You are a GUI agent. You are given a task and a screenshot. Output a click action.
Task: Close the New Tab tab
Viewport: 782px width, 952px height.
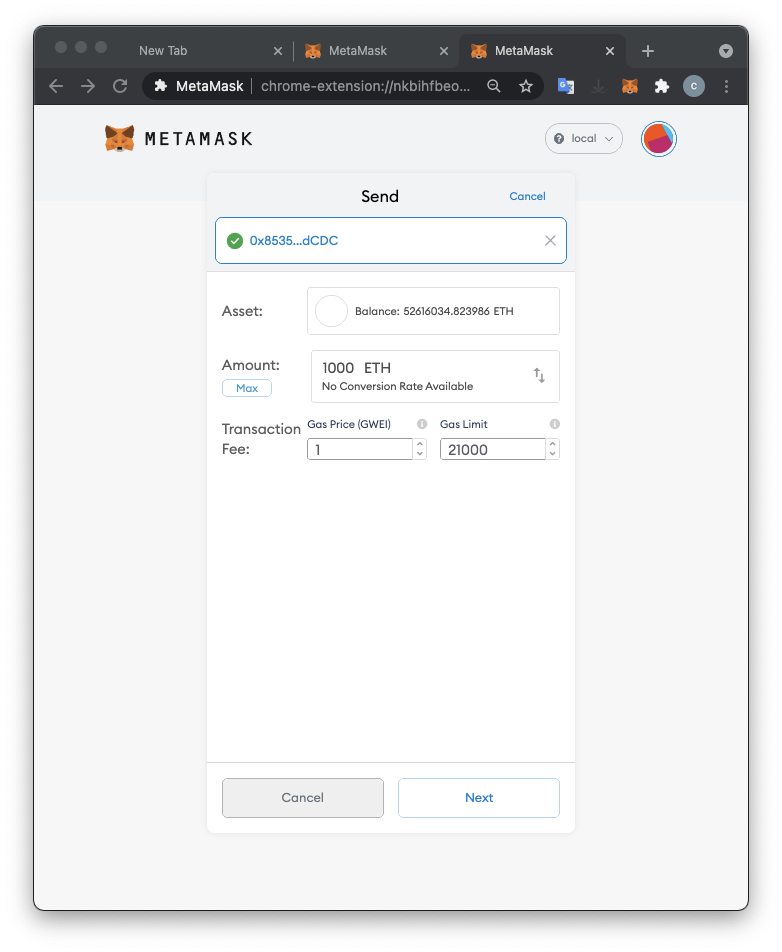click(278, 51)
